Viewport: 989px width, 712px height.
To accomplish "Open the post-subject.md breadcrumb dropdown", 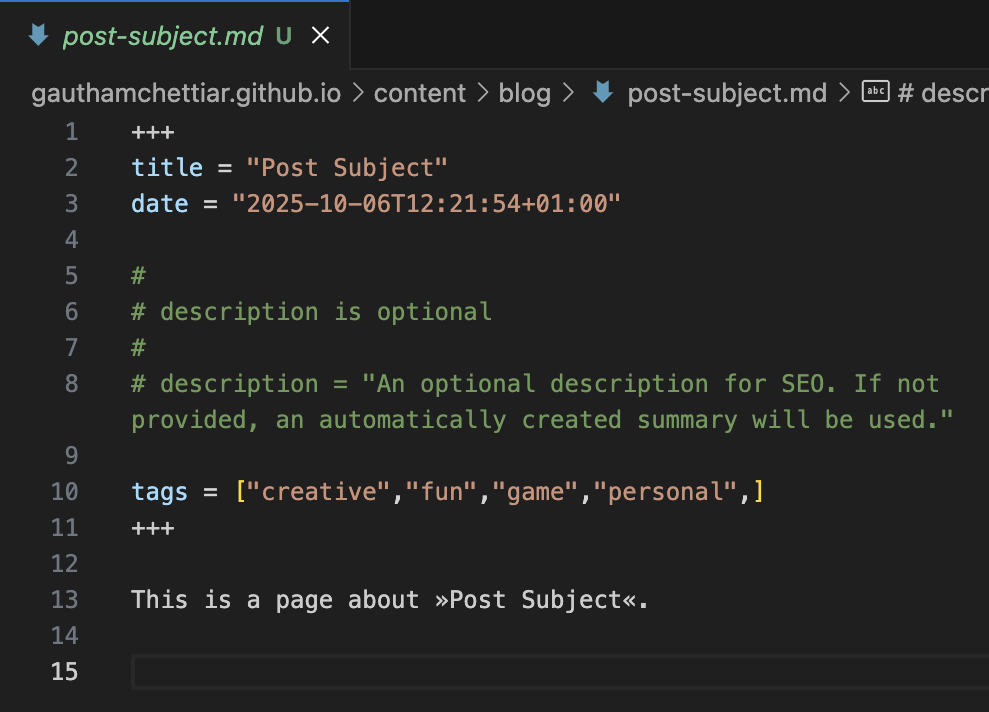I will [x=726, y=92].
